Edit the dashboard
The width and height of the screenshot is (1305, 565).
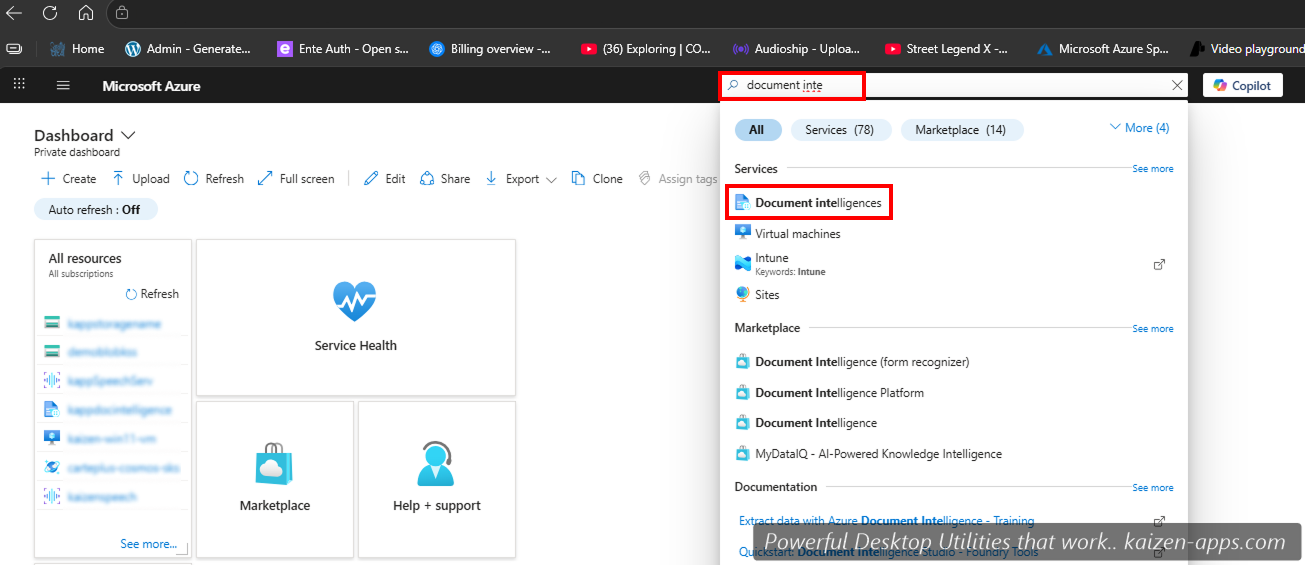[384, 179]
